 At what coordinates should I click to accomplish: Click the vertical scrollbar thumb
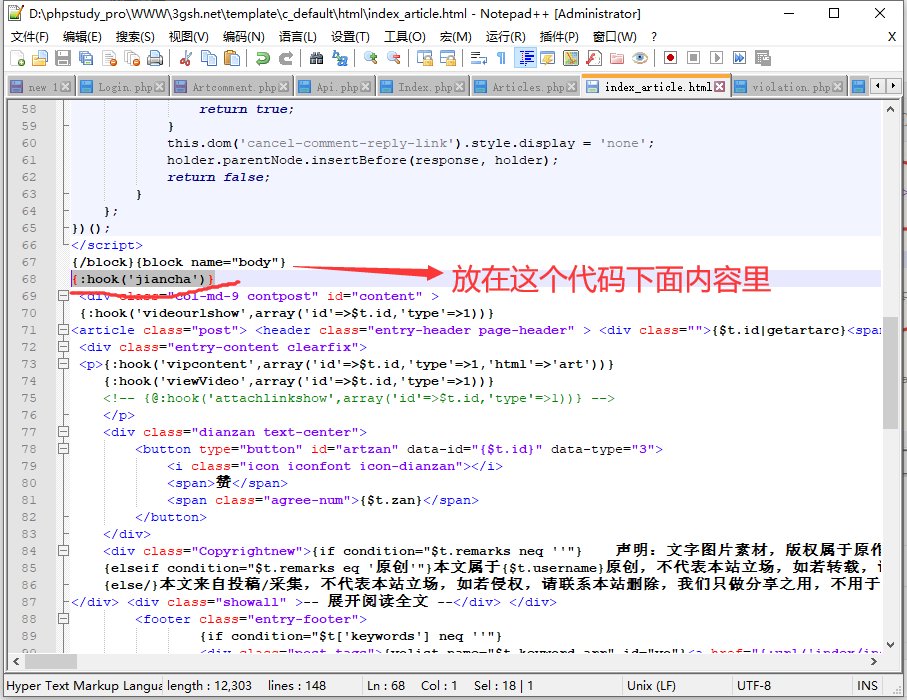pos(890,372)
